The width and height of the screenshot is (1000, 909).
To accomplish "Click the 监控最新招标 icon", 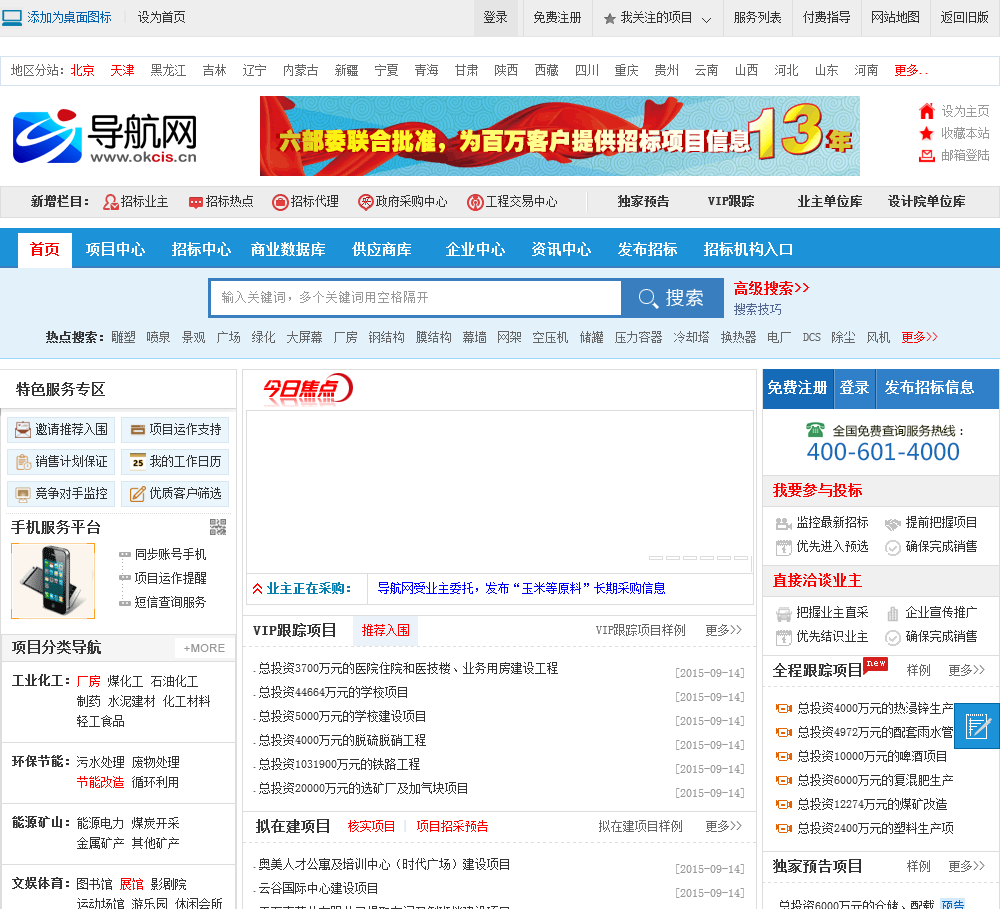I will [x=783, y=524].
